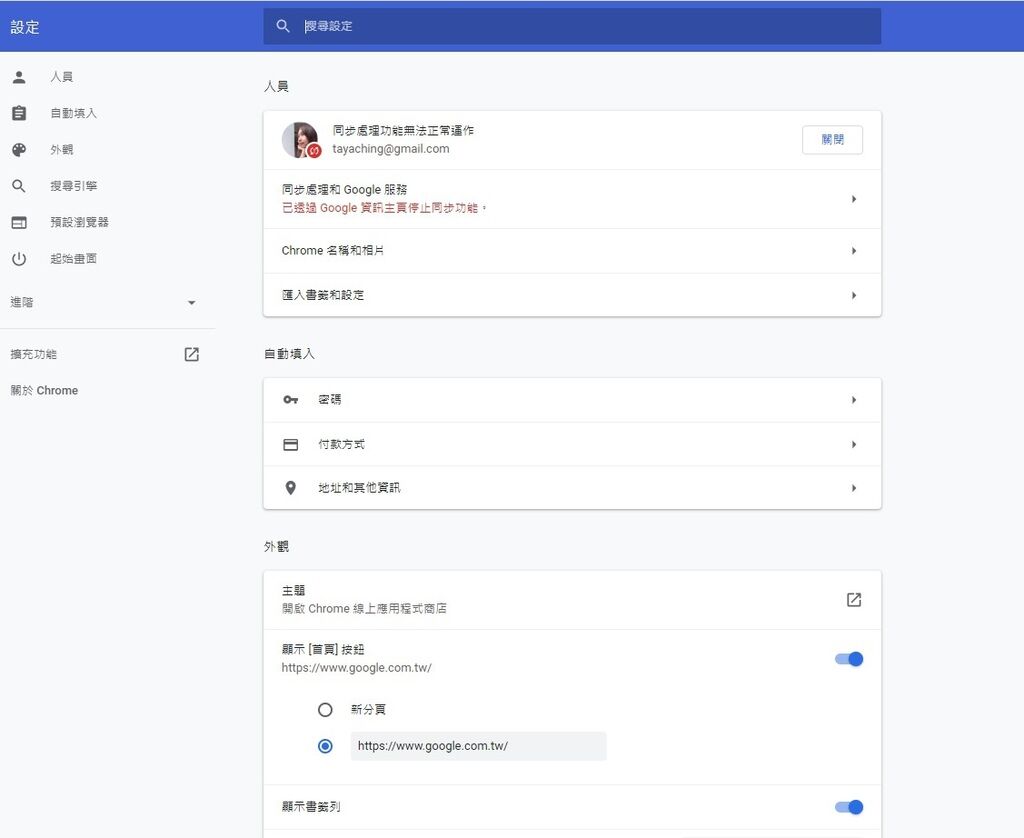Click the 起始畫面 power icon in sidebar

pos(19,259)
